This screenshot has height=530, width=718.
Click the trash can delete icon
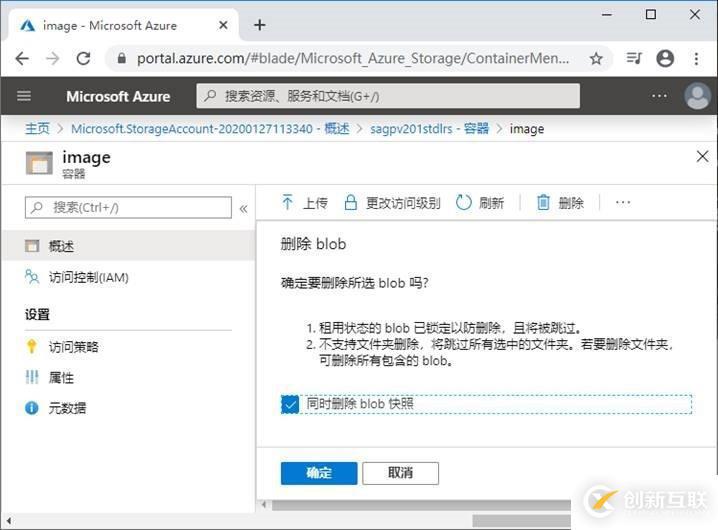pyautogui.click(x=543, y=202)
